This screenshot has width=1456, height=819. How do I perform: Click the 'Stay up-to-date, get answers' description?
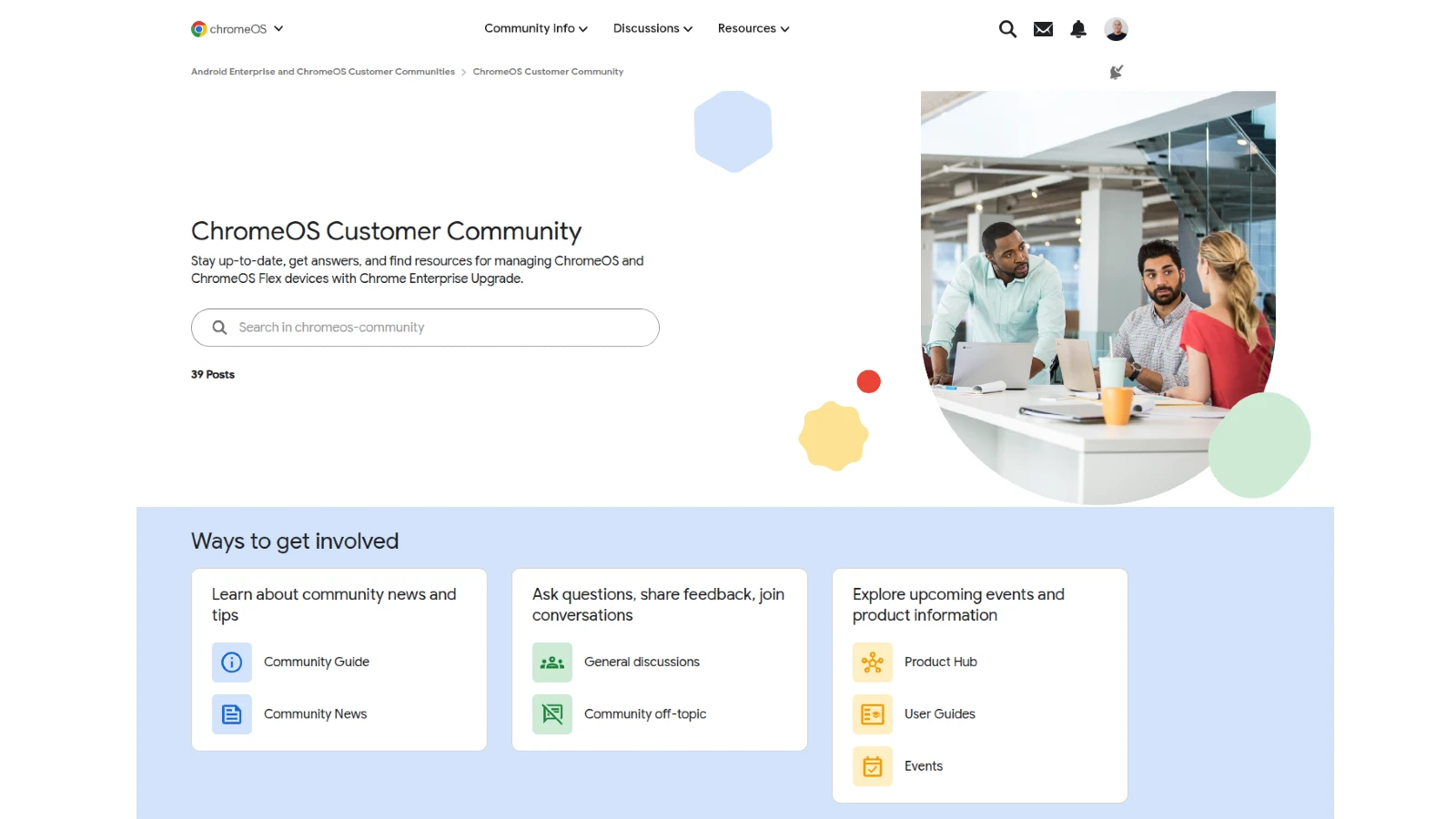coord(418,270)
